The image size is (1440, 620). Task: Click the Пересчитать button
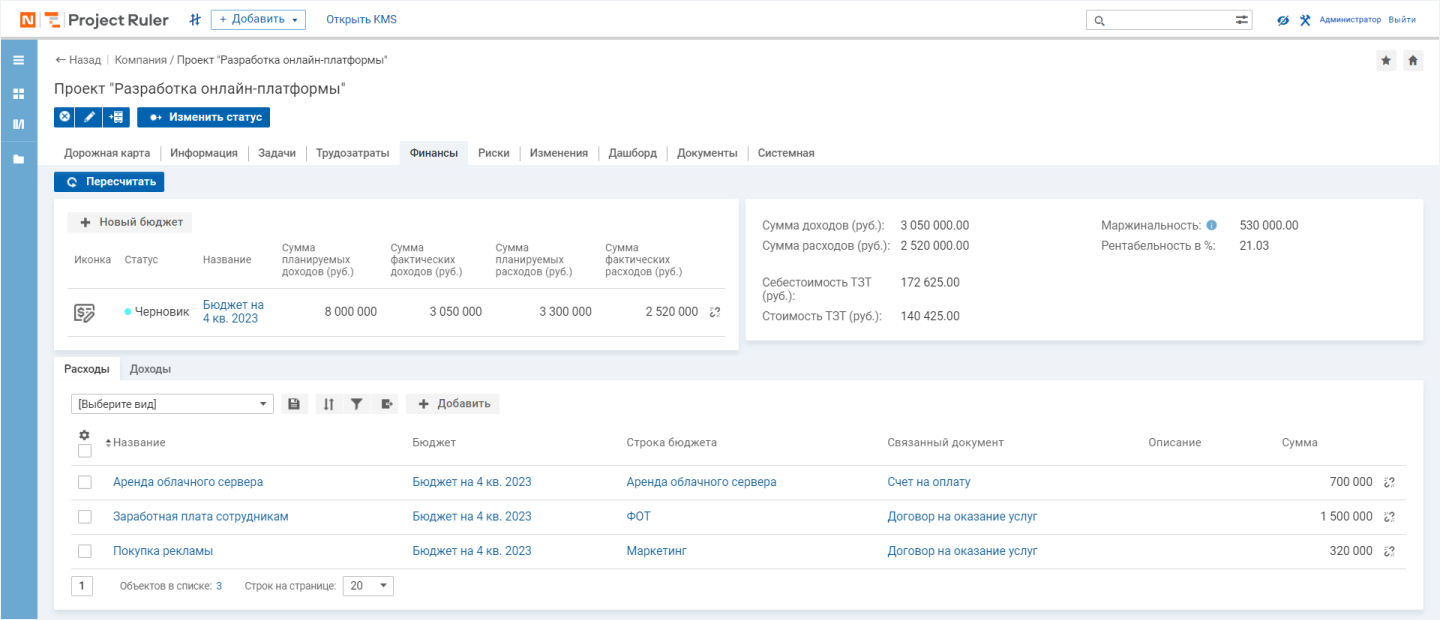point(109,182)
